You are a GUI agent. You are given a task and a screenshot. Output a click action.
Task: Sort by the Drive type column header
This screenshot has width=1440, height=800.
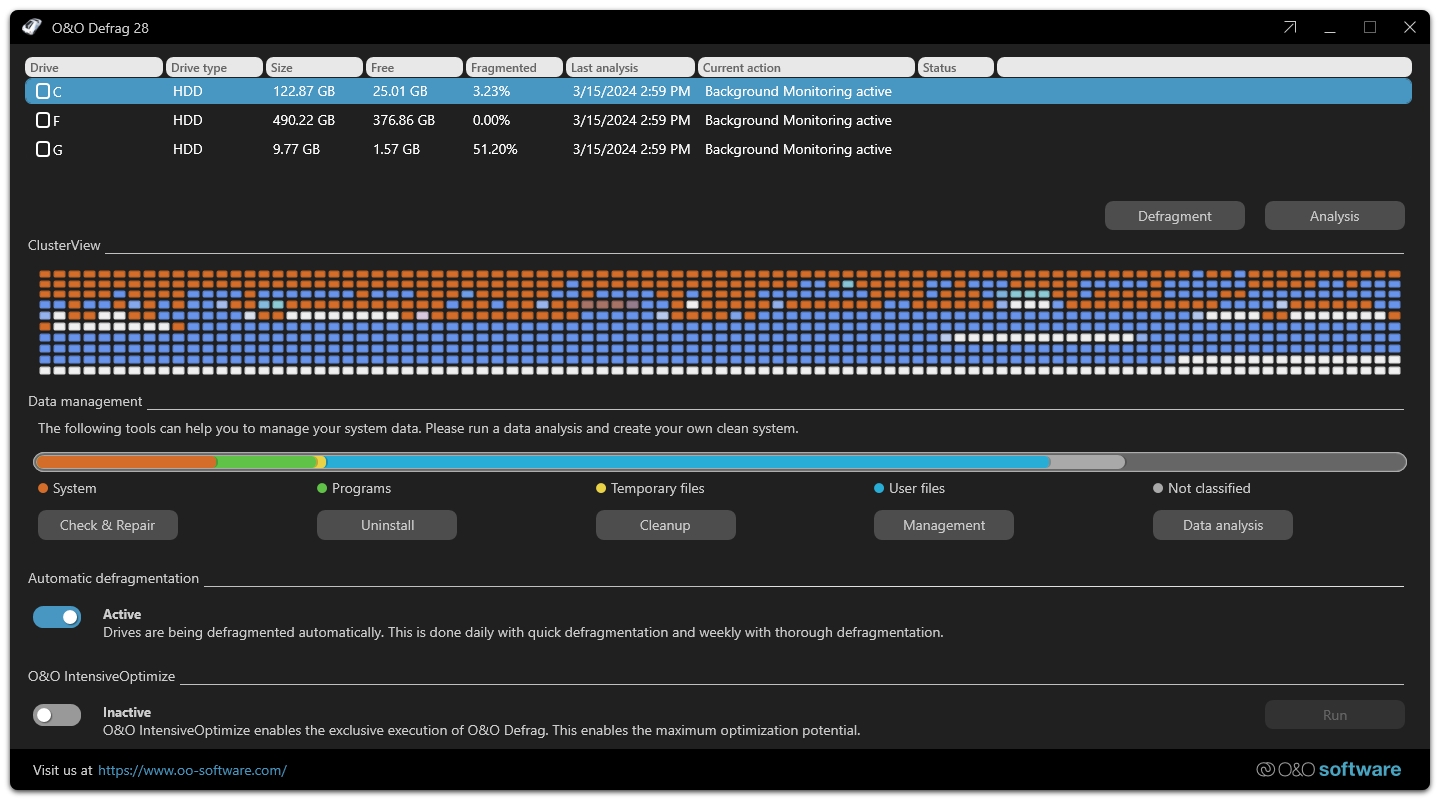point(215,67)
